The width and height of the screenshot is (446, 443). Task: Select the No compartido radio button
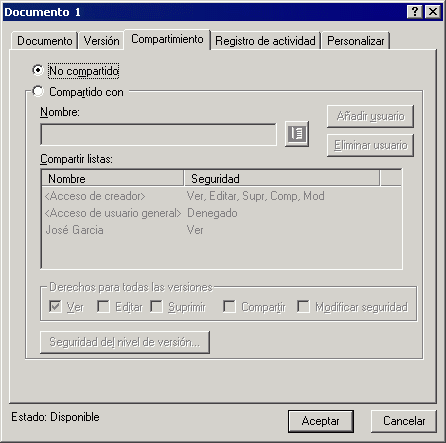(x=38, y=70)
